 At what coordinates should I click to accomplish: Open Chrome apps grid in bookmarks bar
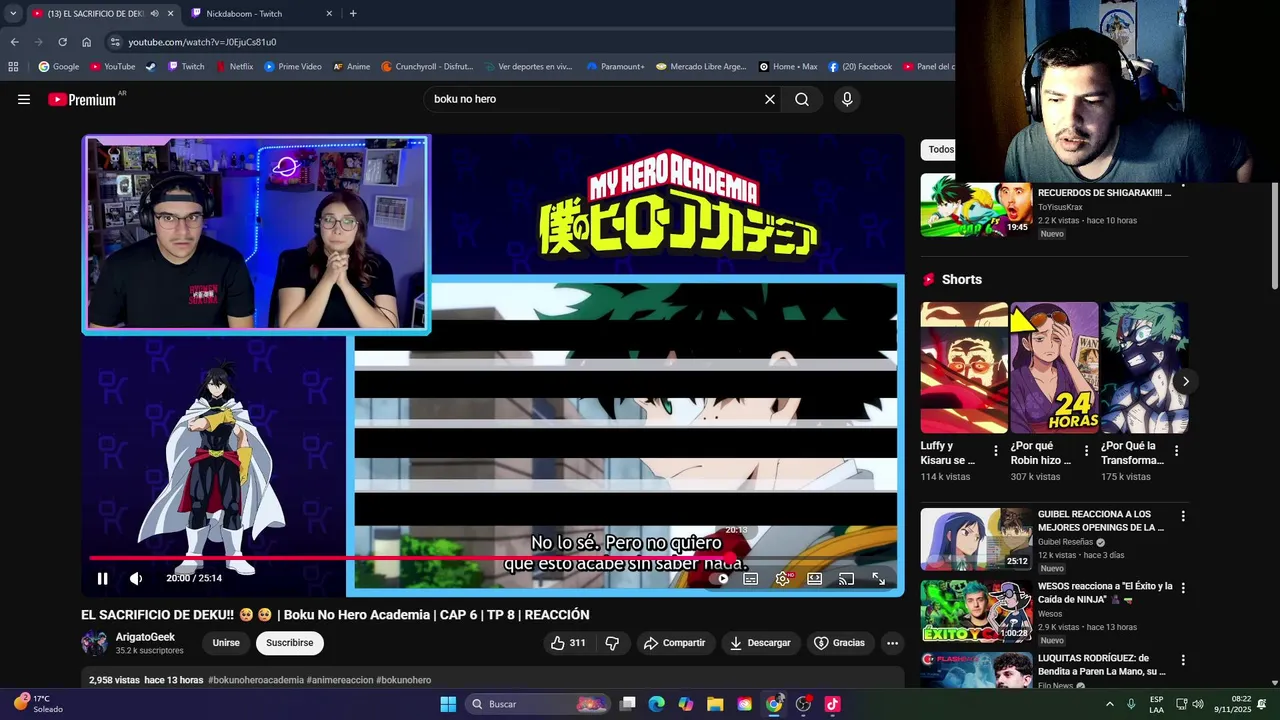tap(13, 67)
